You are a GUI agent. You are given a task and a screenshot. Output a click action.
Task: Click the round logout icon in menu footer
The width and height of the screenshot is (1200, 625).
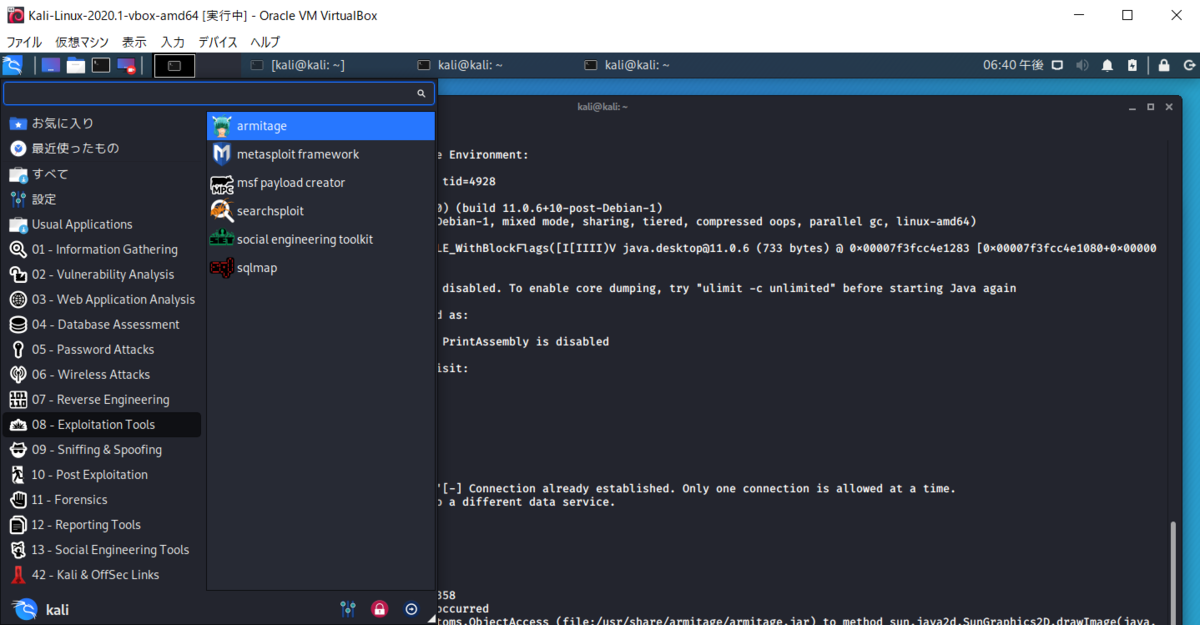click(411, 608)
